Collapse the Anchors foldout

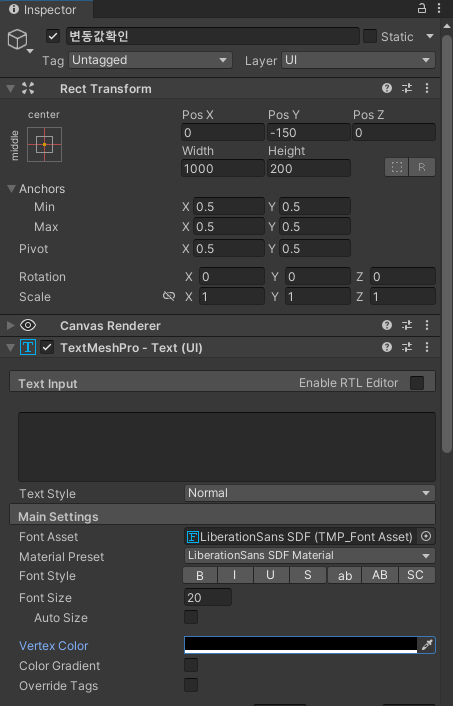pos(12,189)
